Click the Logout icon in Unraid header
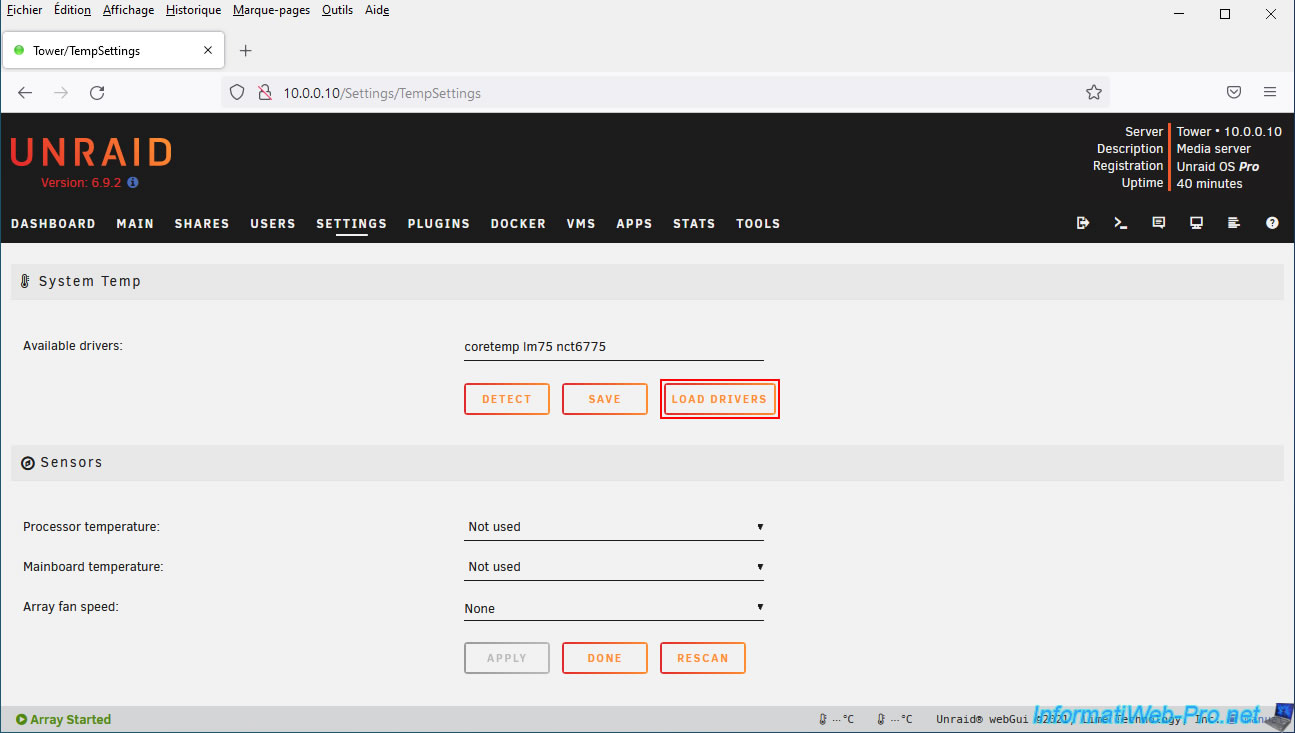The image size is (1295, 733). [1082, 223]
